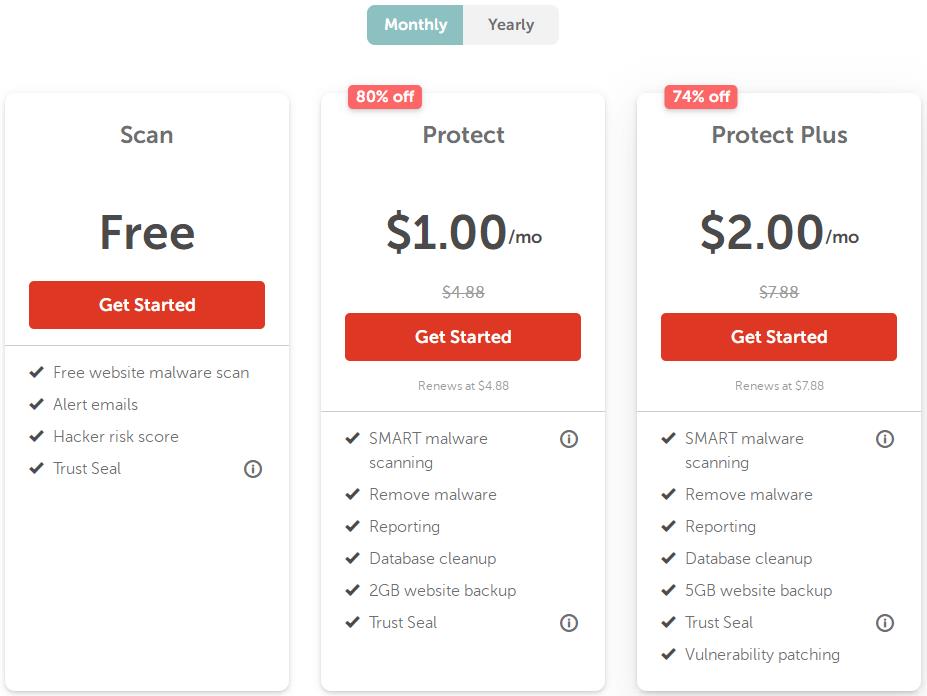Click checkmark beside Vulnerability patching
Screen dimensions: 927x696
[668, 655]
